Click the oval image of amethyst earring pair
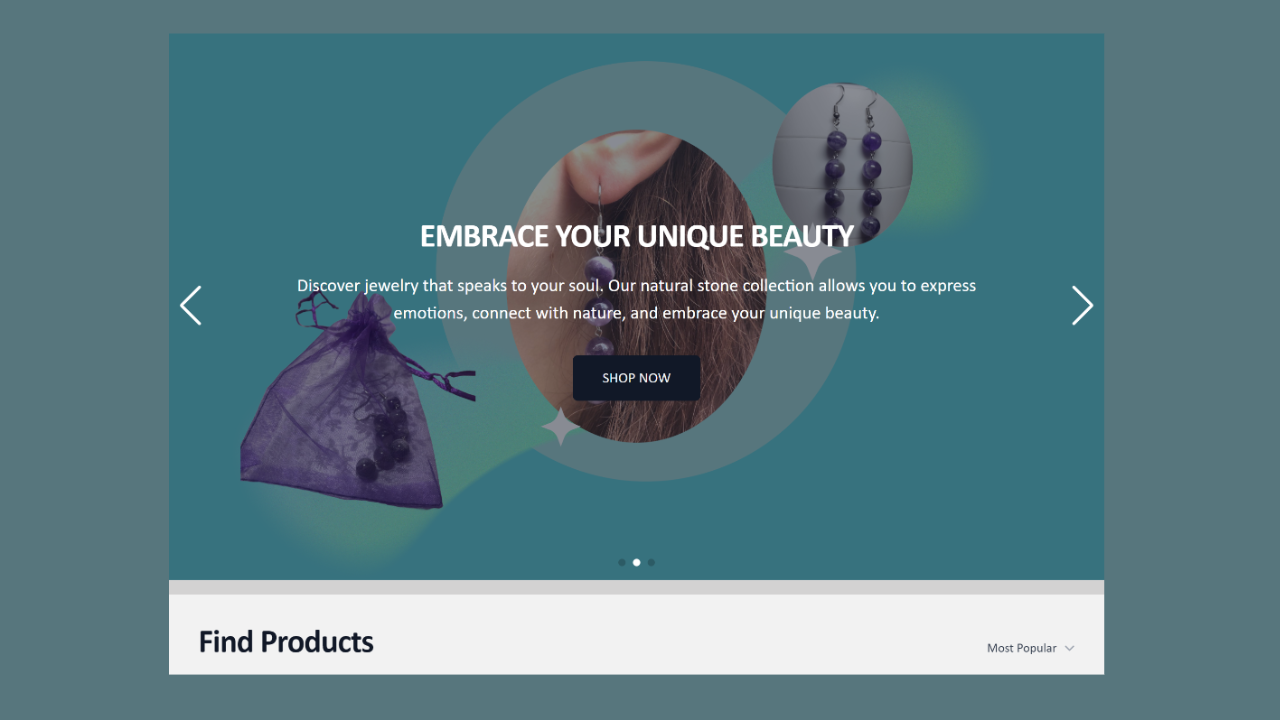 tap(842, 165)
